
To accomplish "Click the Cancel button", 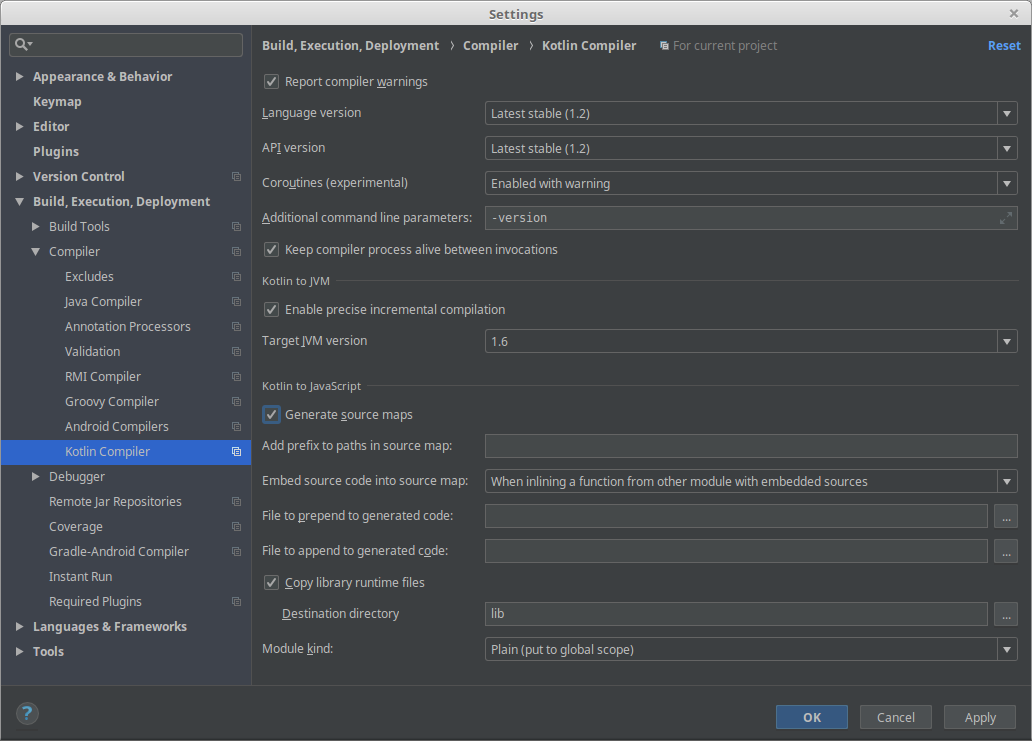I will (x=896, y=717).
